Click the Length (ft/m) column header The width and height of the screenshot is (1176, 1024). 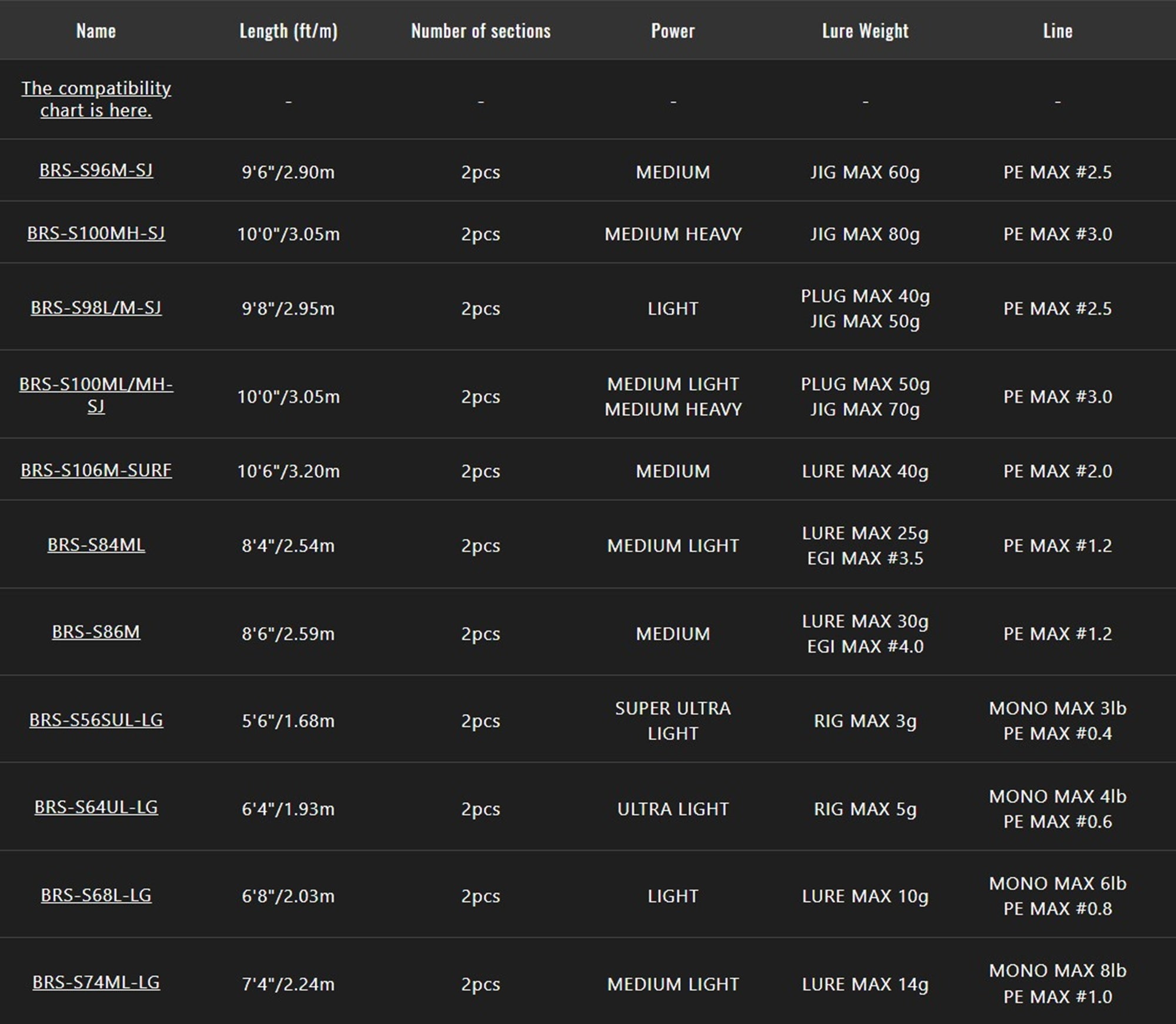[x=288, y=31]
